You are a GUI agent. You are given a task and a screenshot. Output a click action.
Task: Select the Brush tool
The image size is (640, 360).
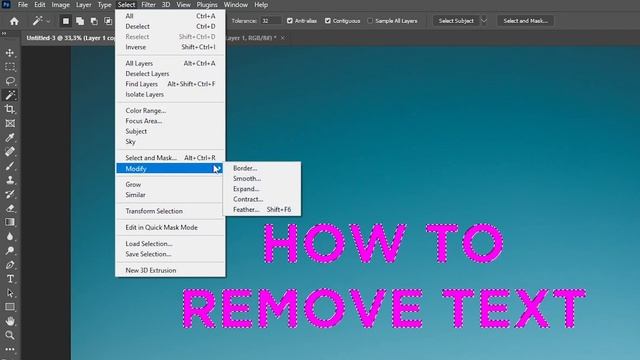(x=10, y=166)
